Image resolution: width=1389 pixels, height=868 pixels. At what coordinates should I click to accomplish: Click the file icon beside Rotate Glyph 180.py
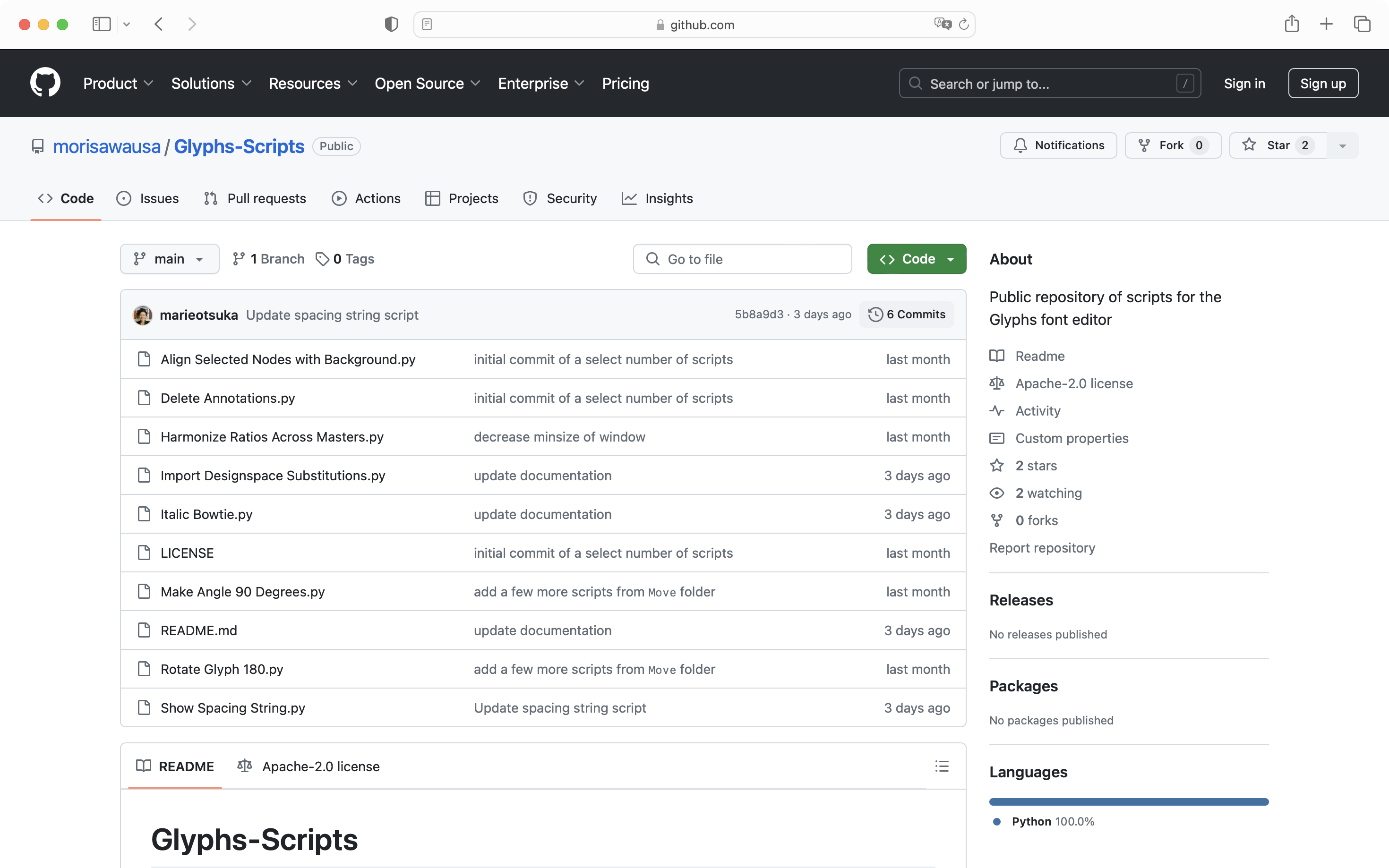pyautogui.click(x=144, y=669)
